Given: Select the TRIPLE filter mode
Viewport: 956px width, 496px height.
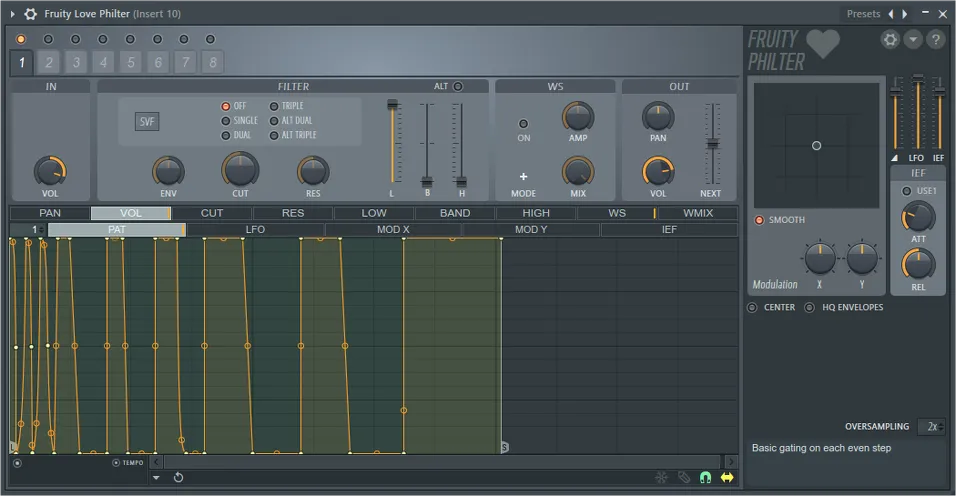Looking at the screenshot, I should click(x=287, y=106).
